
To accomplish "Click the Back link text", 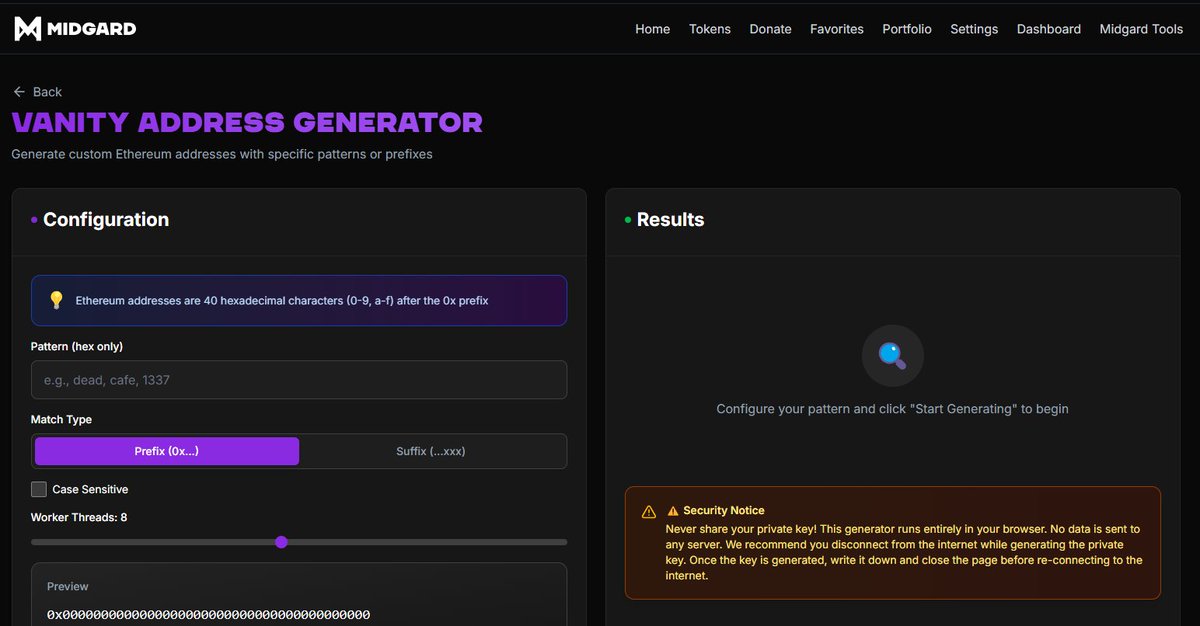I will point(47,92).
